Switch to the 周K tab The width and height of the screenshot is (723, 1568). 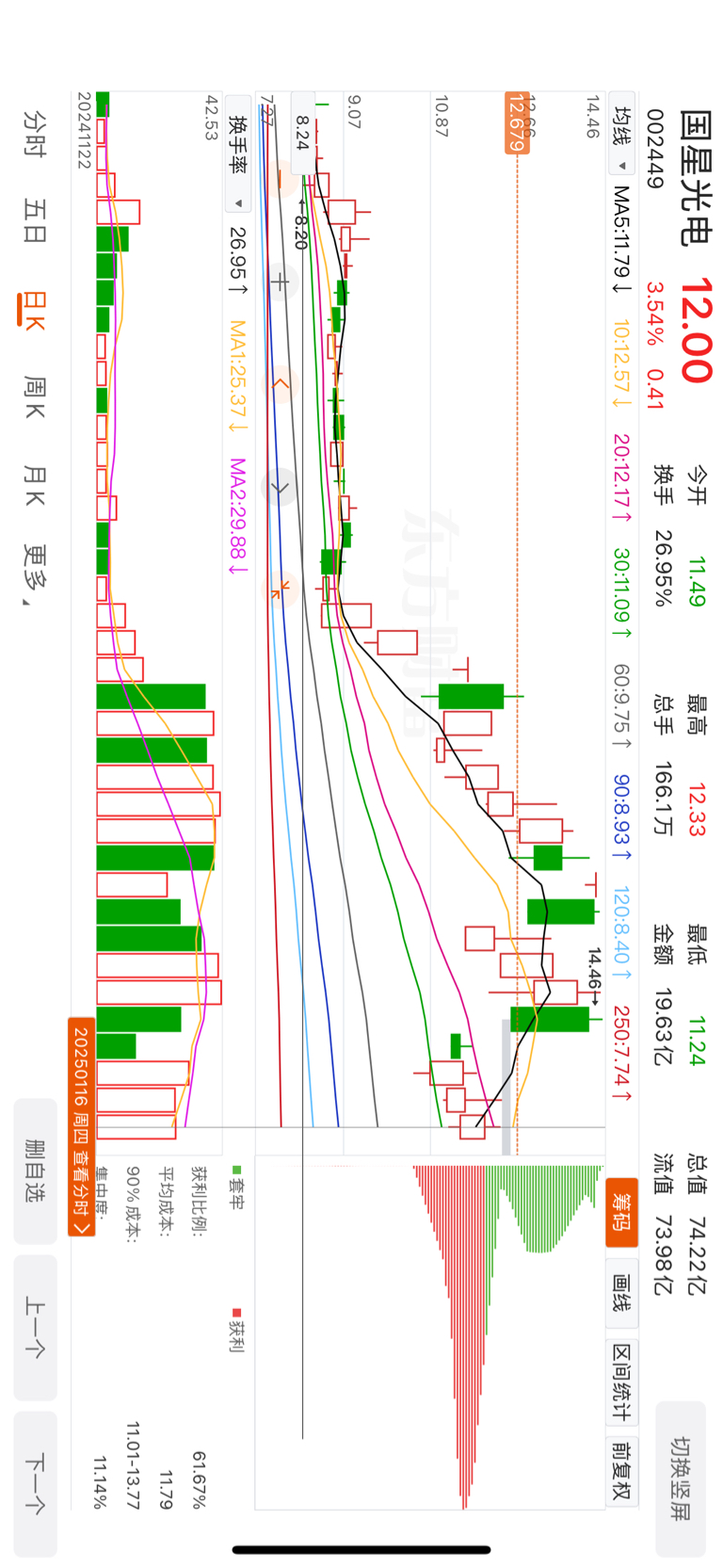tap(34, 396)
